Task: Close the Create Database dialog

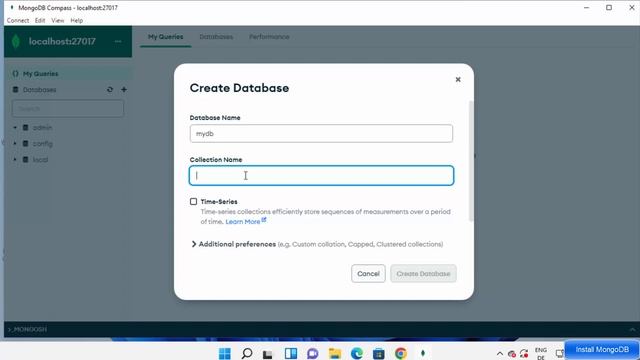Action: point(458,80)
